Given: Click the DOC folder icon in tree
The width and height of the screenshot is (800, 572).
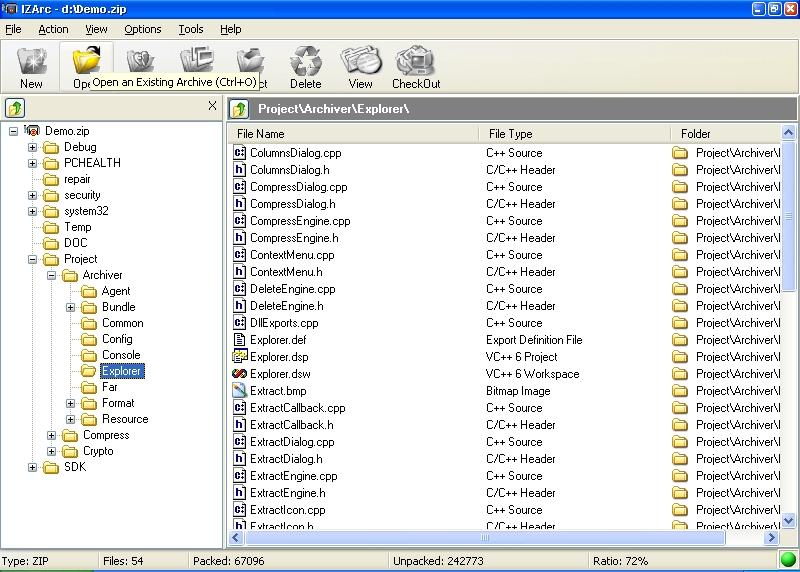Looking at the screenshot, I should click(51, 243).
